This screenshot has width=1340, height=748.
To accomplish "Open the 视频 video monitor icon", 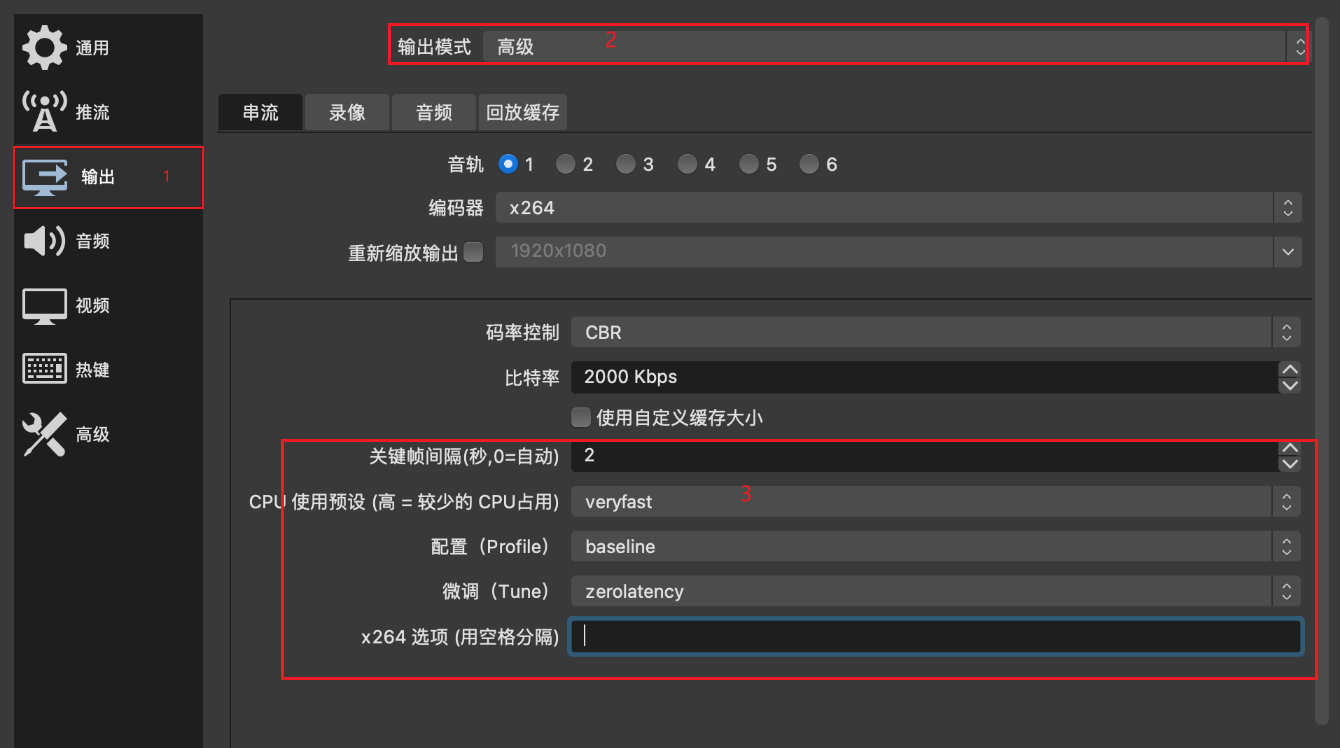I will tap(44, 306).
